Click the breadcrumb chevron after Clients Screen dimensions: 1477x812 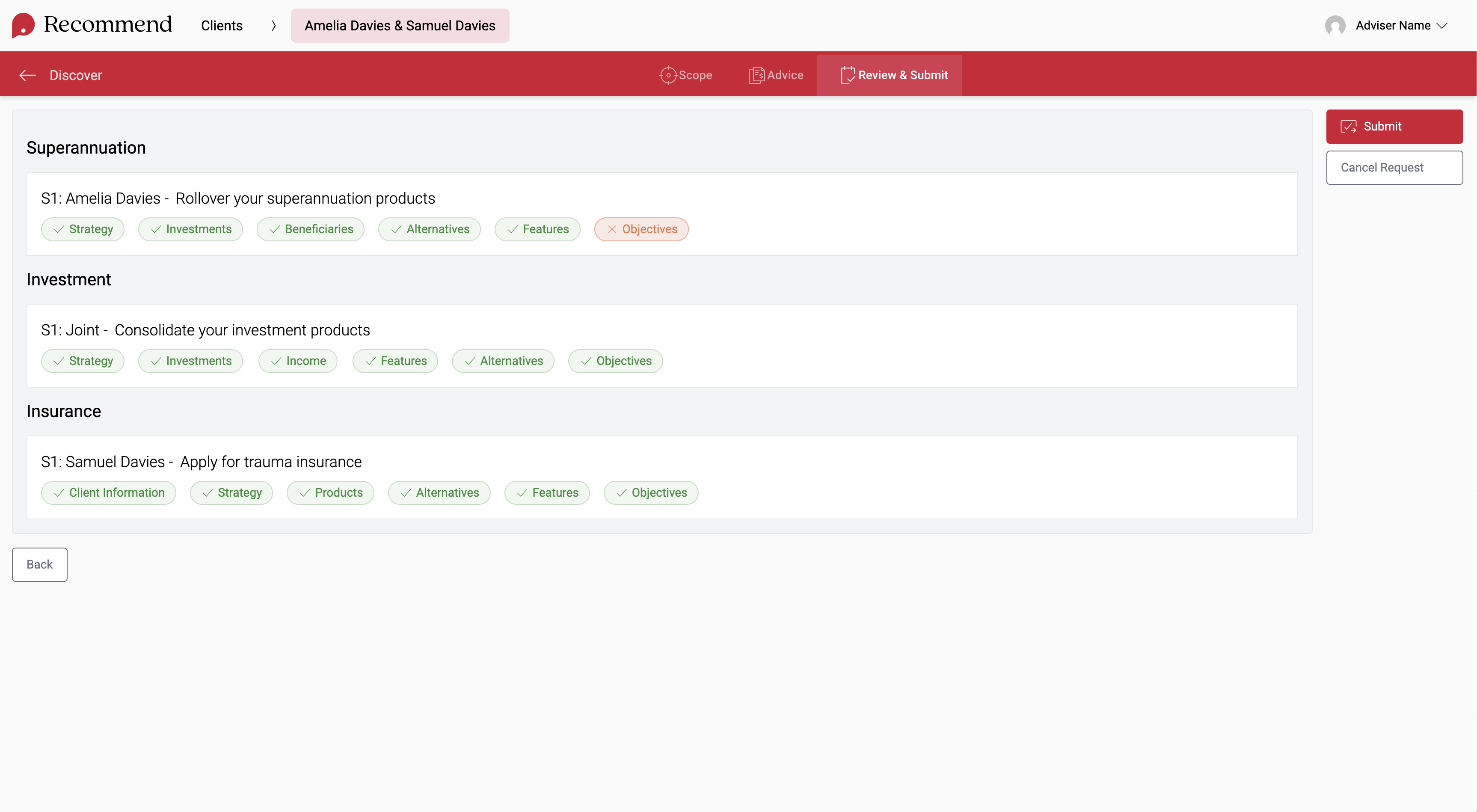tap(273, 26)
